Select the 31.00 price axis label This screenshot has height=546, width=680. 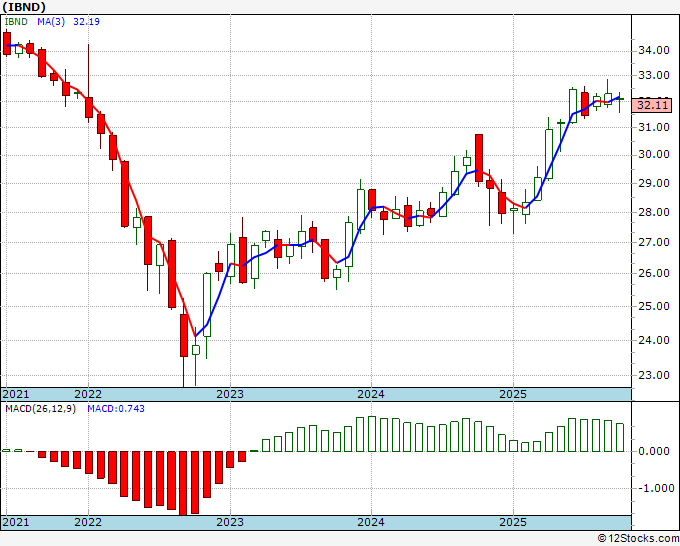[654, 127]
